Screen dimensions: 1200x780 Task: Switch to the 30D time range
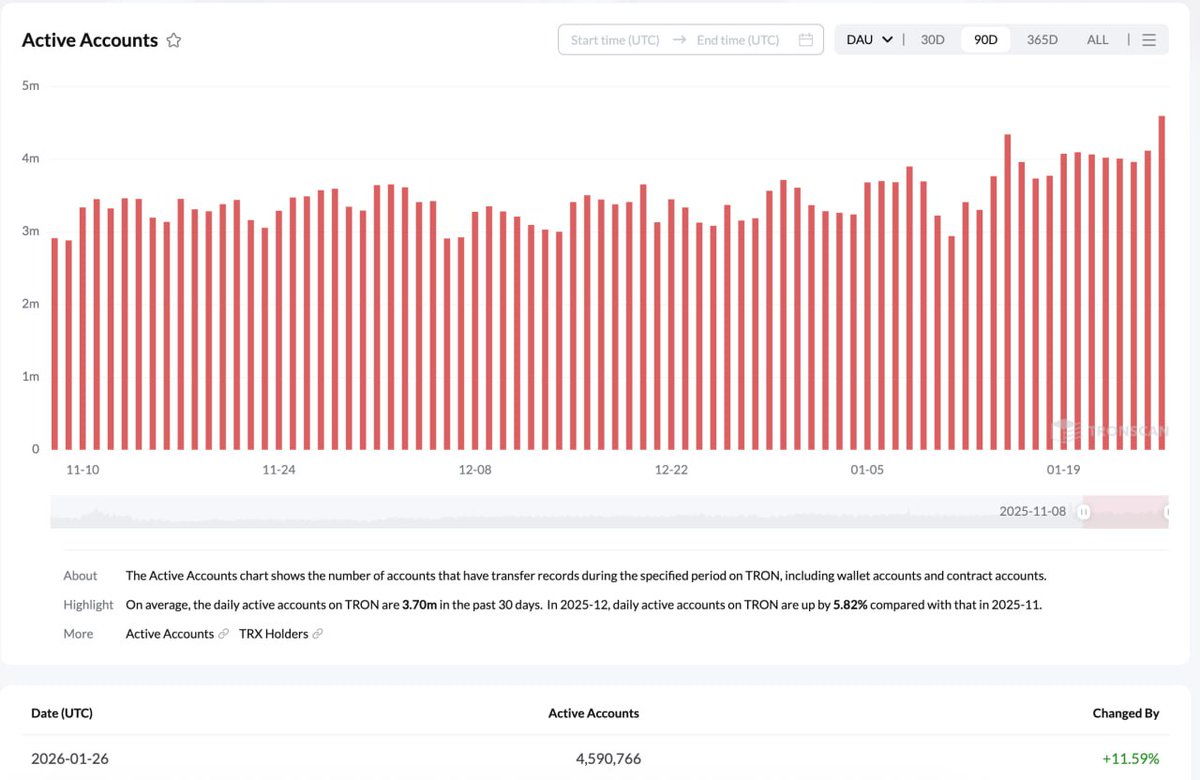(932, 39)
